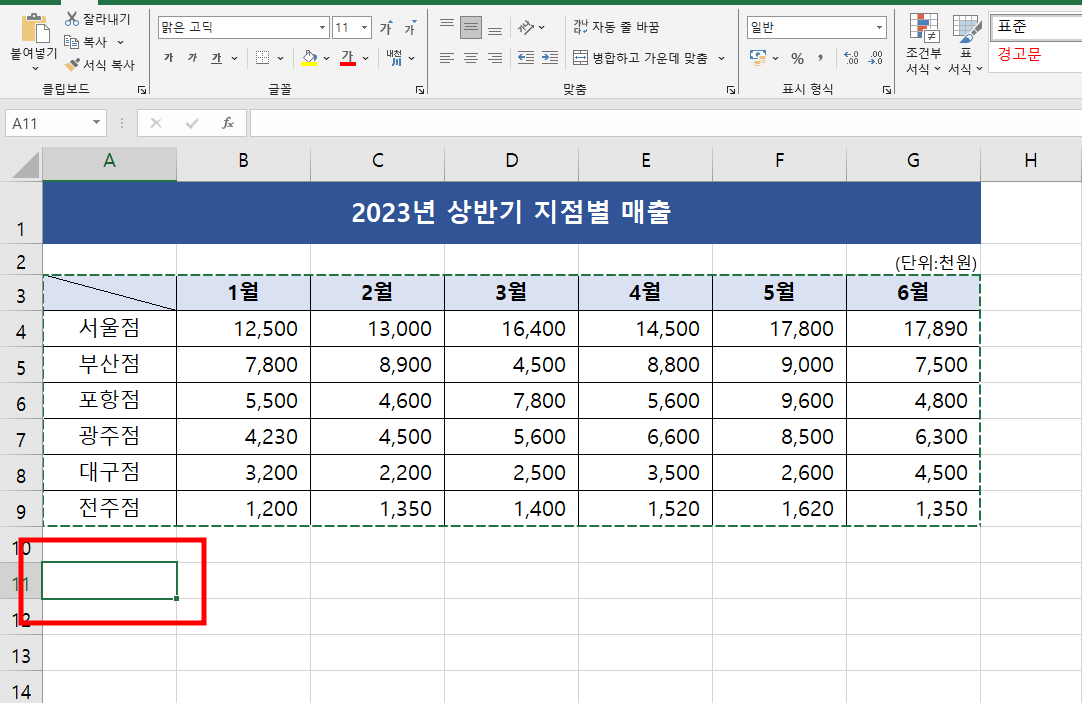Open Conditional Formatting (조건부 서식)
This screenshot has height=703, width=1082.
pos(924,44)
